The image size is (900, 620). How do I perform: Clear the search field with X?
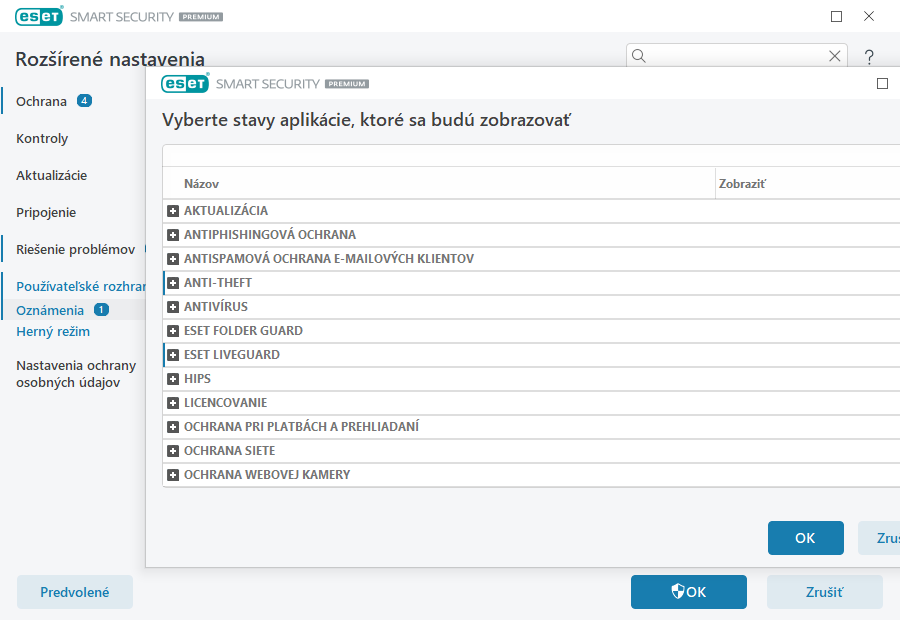click(835, 56)
